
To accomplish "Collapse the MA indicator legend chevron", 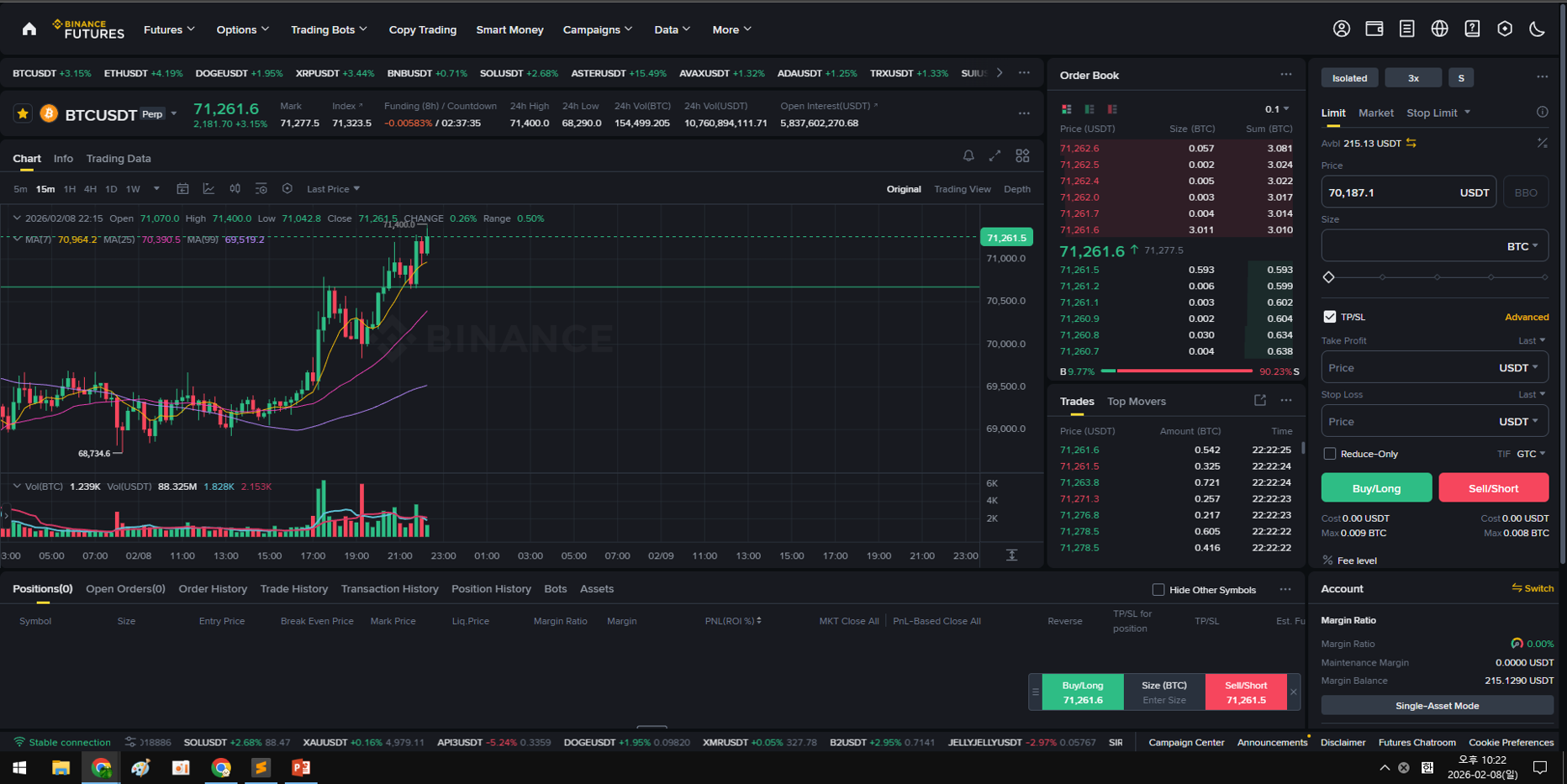I will pyautogui.click(x=17, y=239).
